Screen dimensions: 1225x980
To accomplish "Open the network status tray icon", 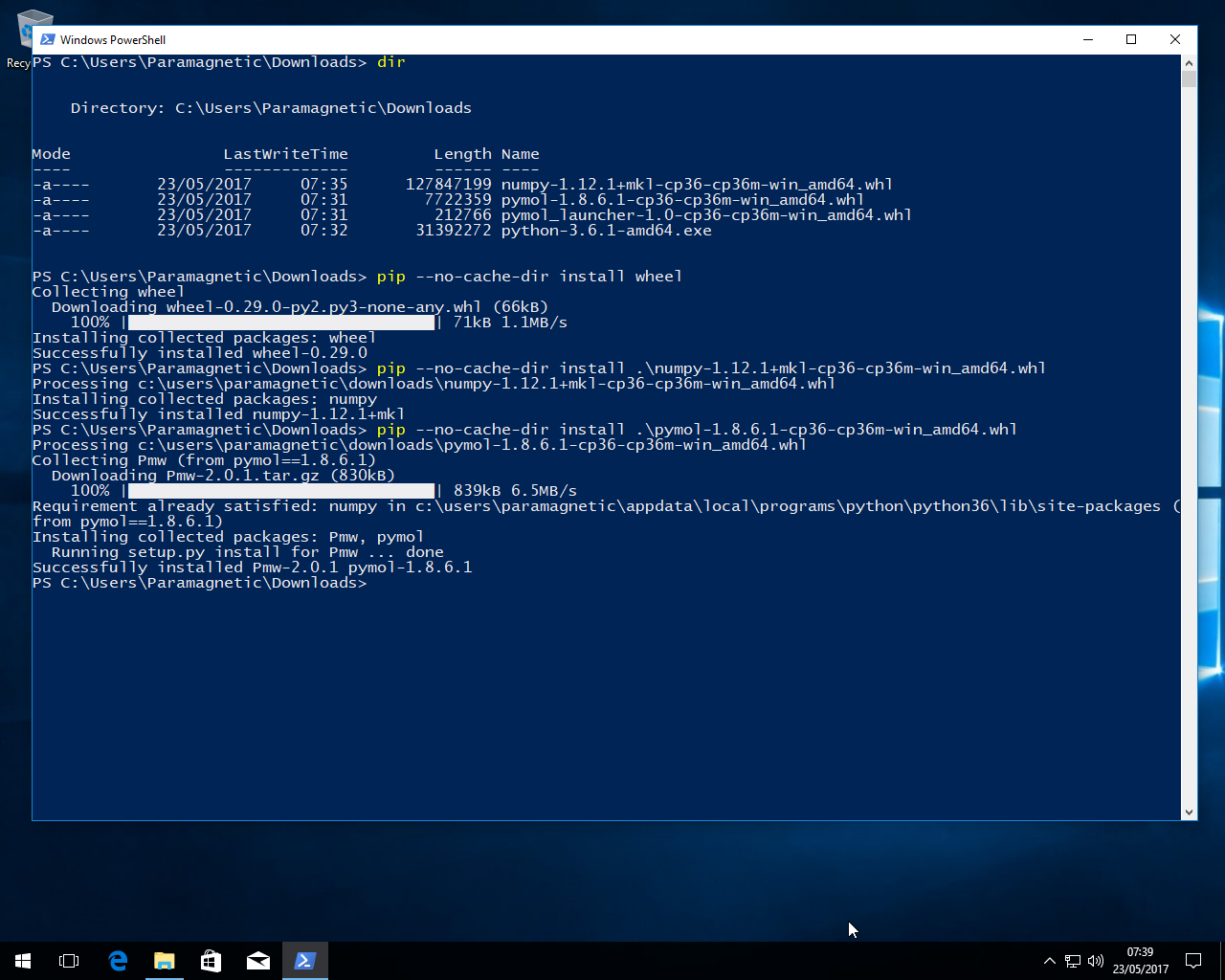I will (1073, 961).
